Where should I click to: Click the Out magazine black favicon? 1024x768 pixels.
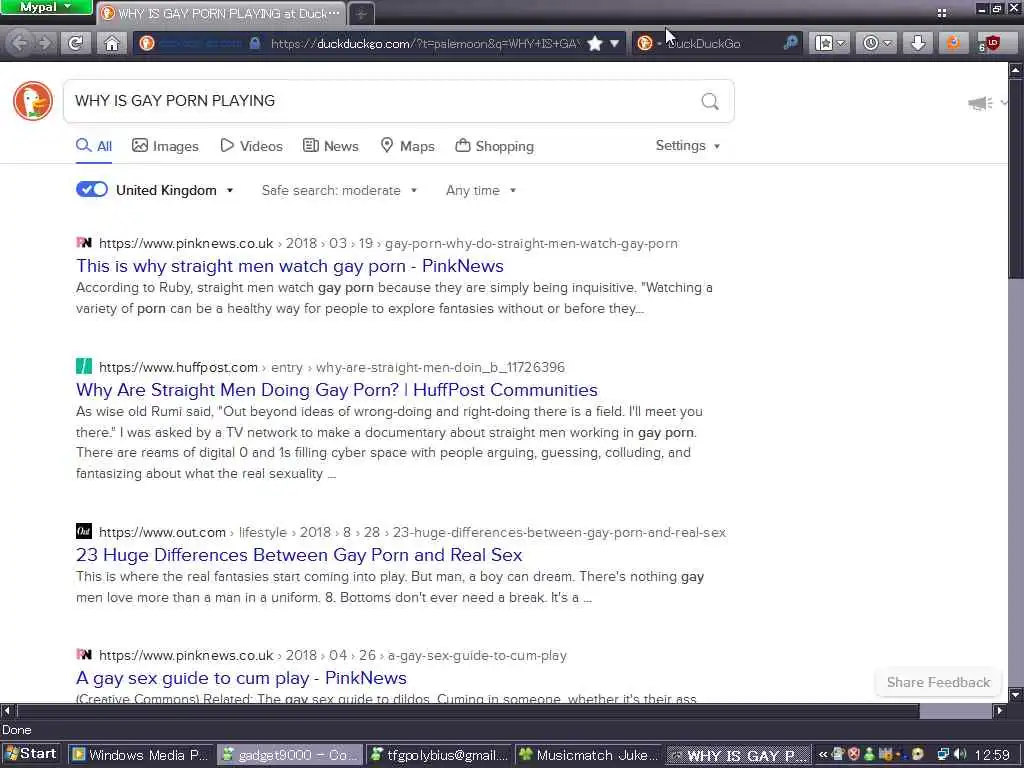(84, 530)
